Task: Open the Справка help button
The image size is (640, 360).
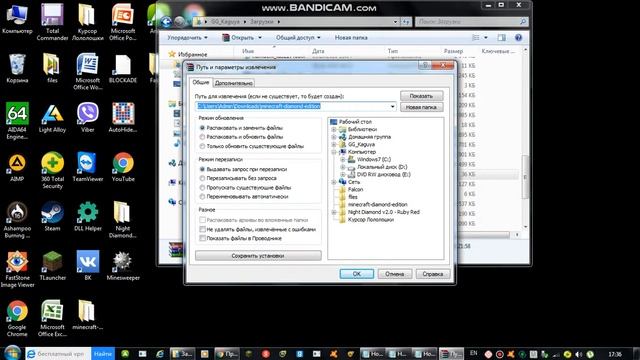Action: [433, 274]
